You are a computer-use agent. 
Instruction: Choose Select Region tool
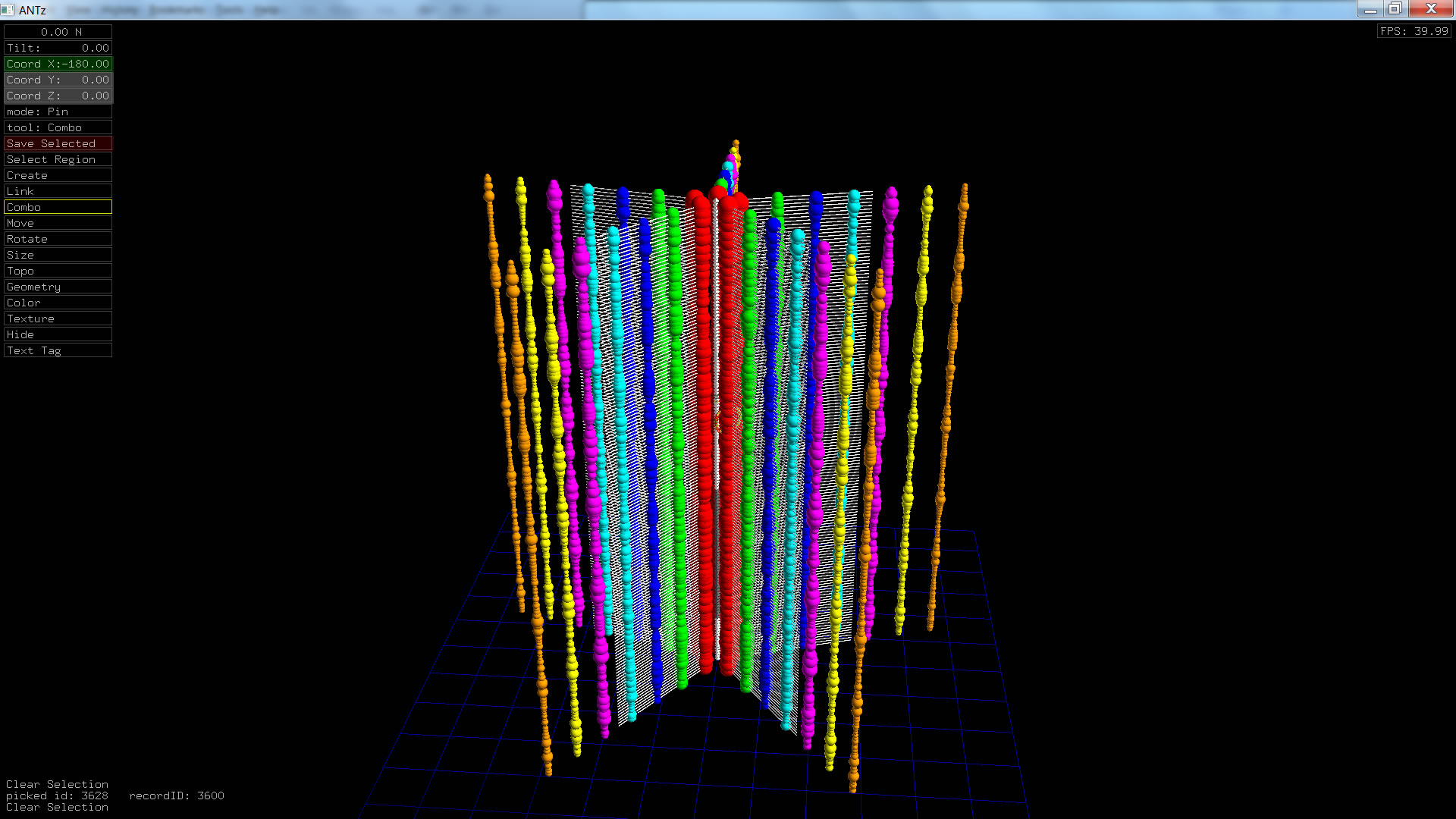click(58, 159)
